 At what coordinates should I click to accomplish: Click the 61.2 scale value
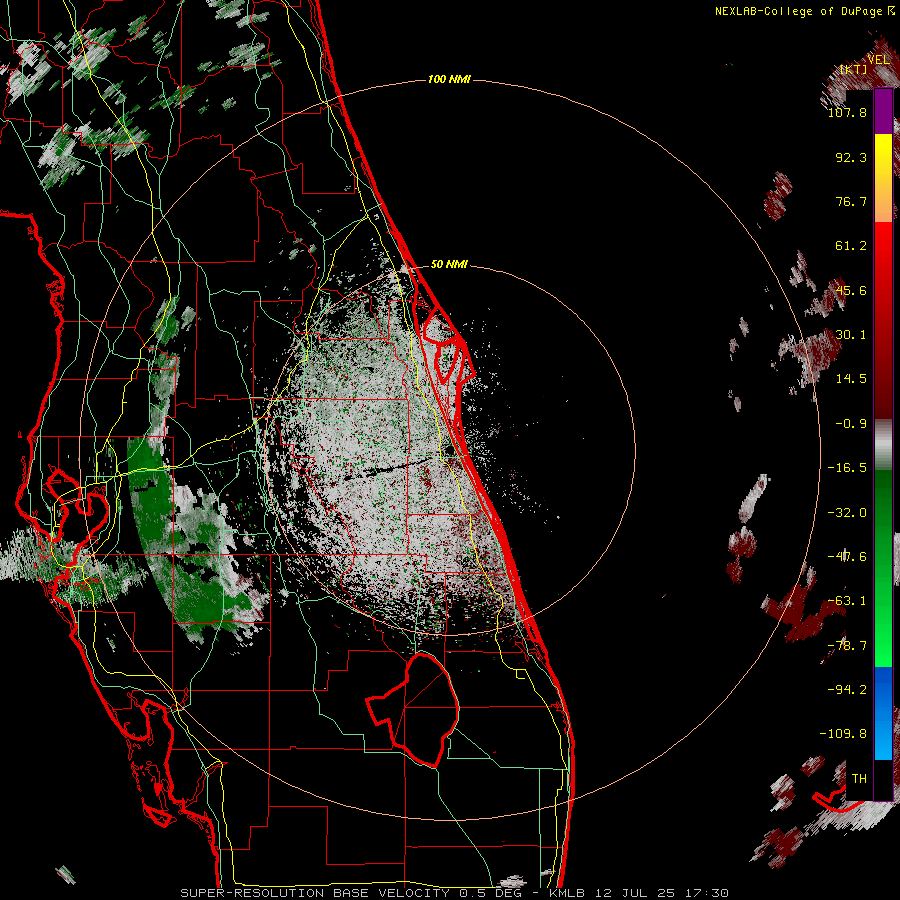851,246
